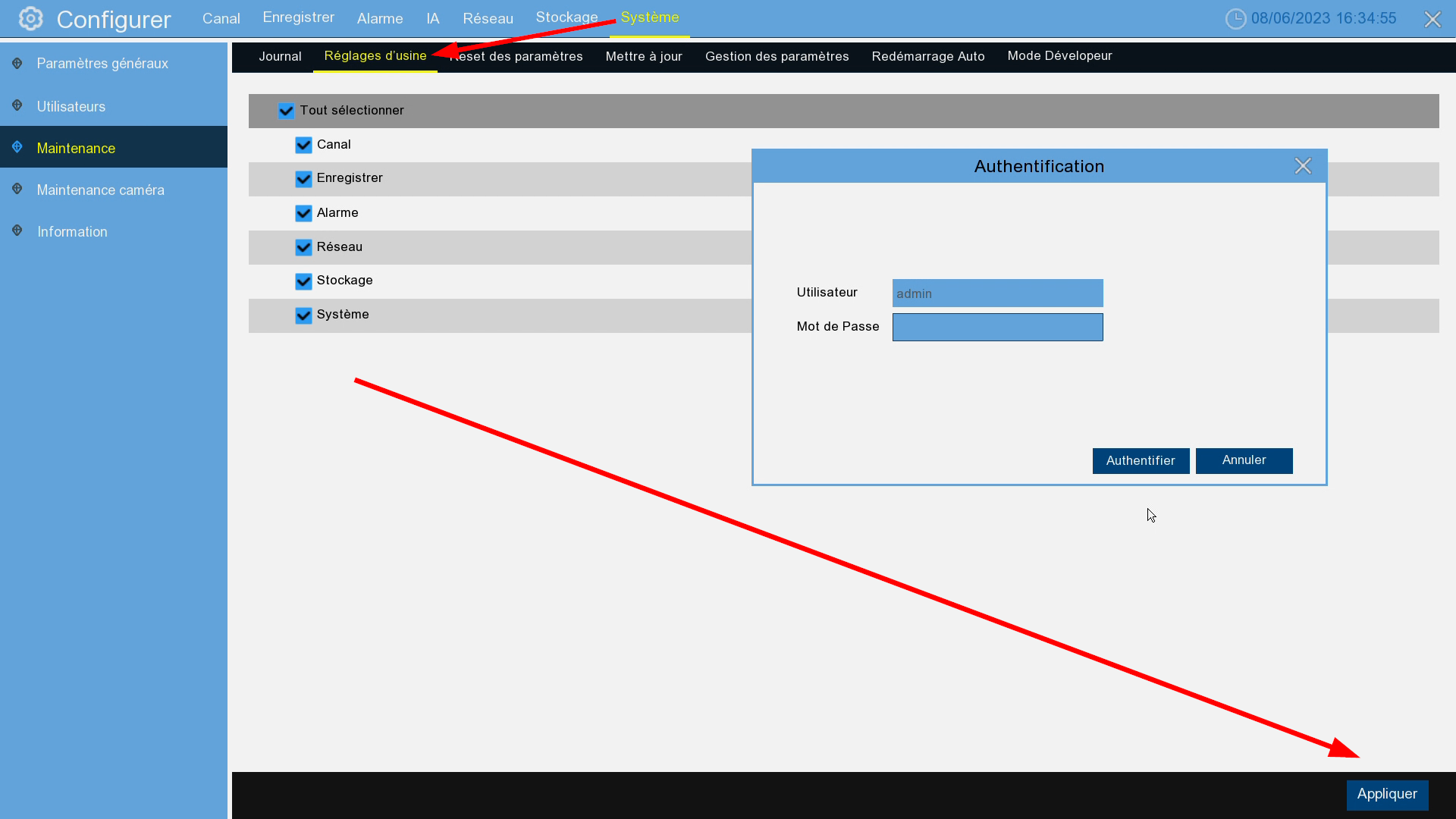The height and width of the screenshot is (819, 1456).
Task: Click Paramètres généraux sidebar icon
Action: (17, 64)
